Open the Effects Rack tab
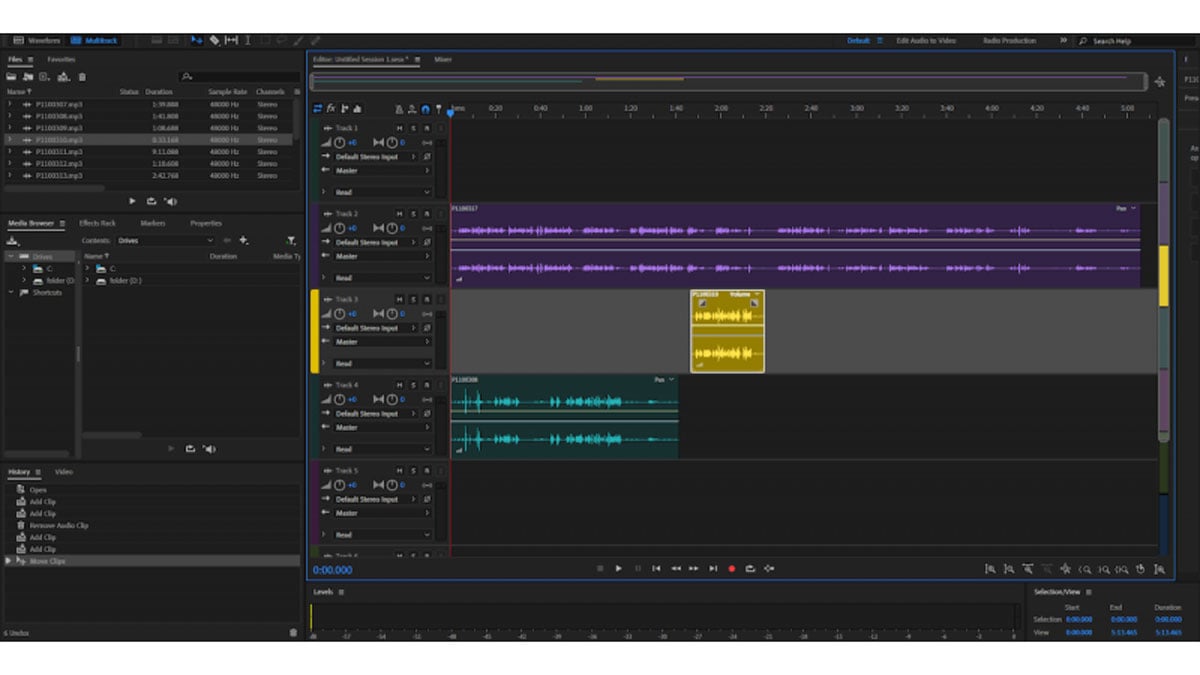 click(97, 223)
